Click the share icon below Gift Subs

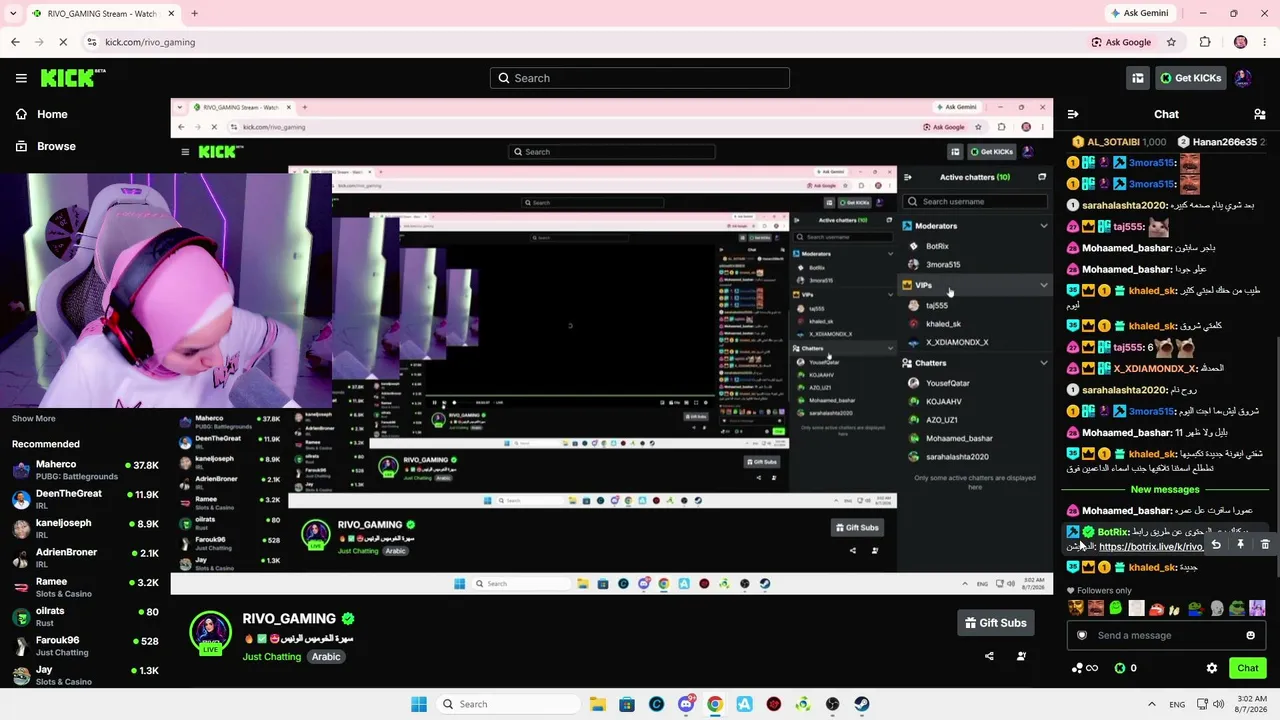pyautogui.click(x=989, y=656)
